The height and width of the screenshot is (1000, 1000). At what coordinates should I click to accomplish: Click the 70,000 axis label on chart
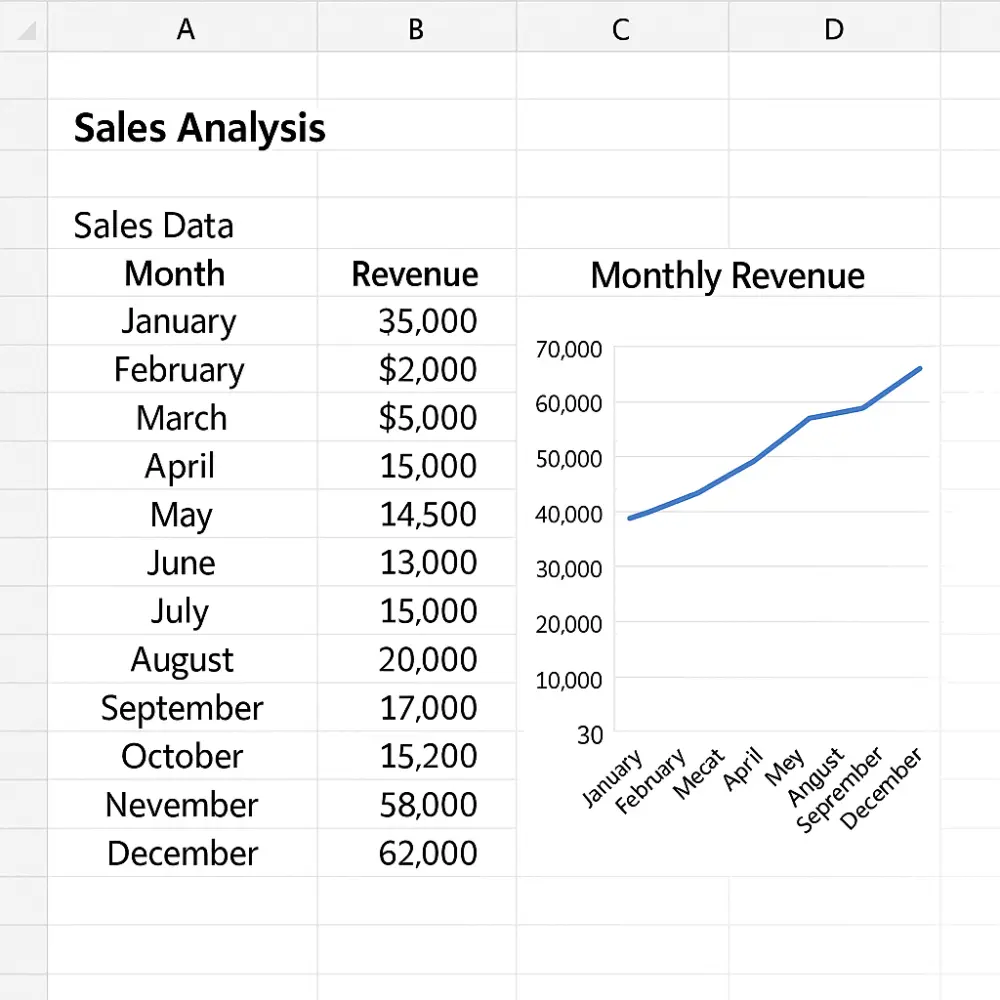click(567, 350)
